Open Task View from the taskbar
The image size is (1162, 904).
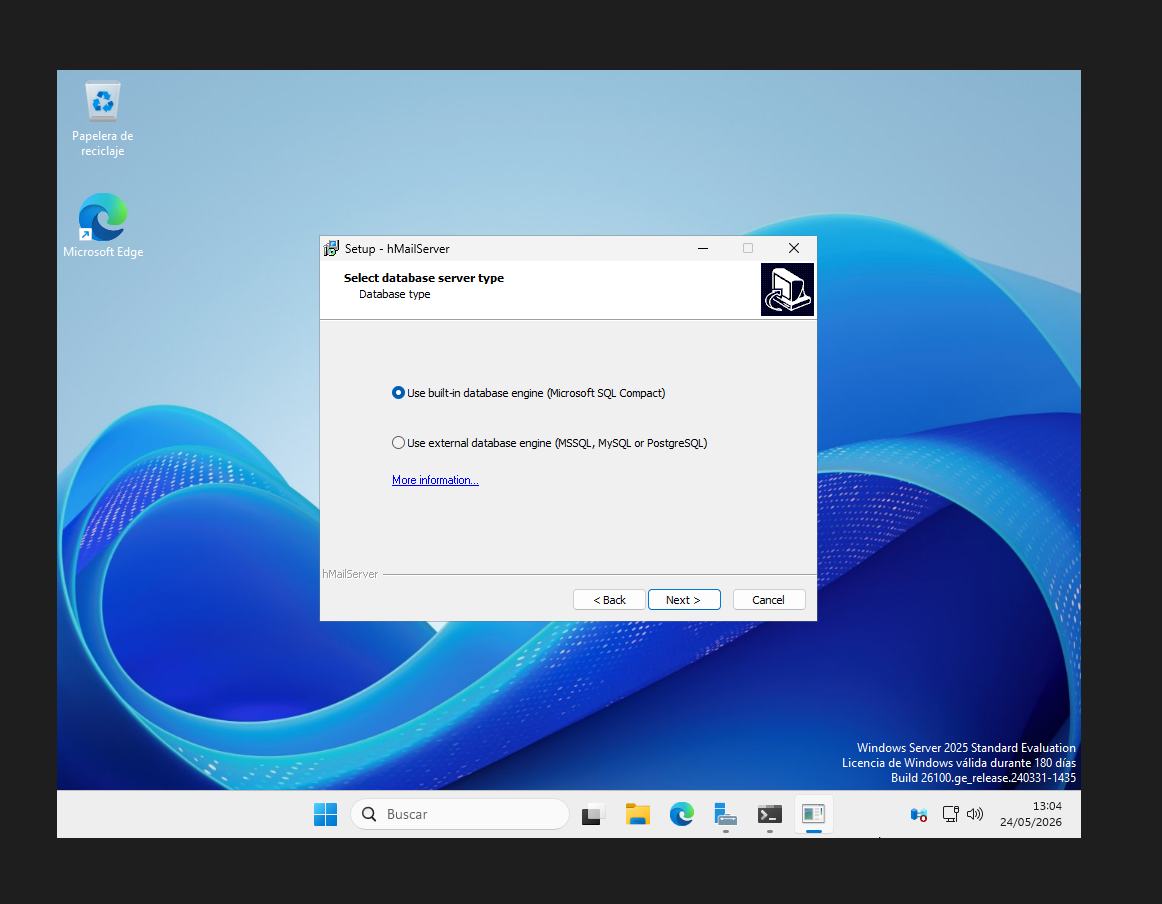593,814
